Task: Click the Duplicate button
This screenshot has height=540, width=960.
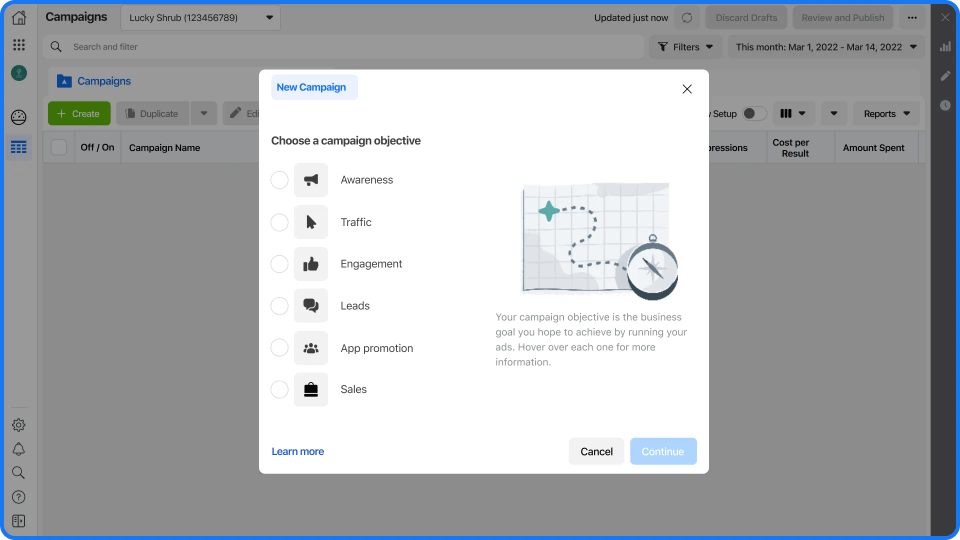Action: click(x=152, y=114)
